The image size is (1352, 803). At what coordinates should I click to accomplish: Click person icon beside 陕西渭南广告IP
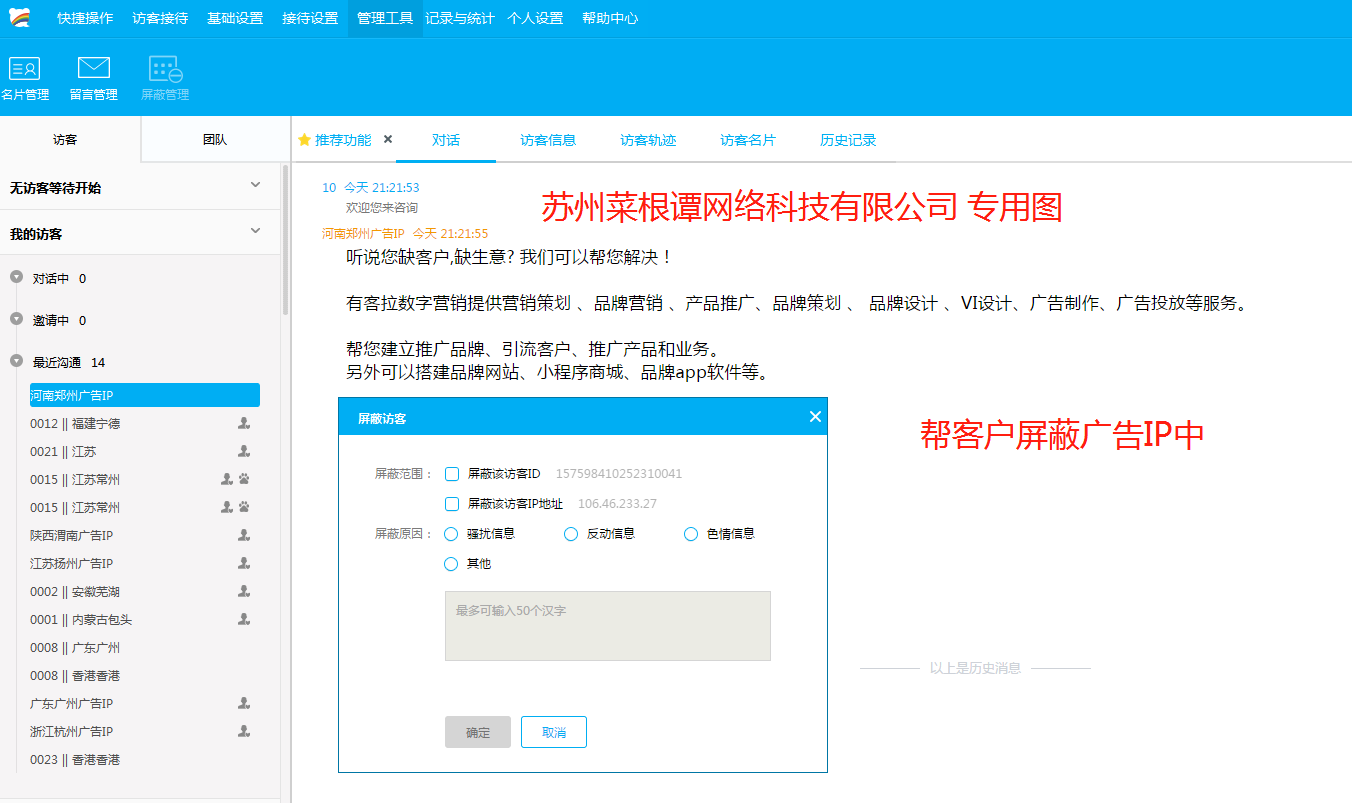[244, 535]
